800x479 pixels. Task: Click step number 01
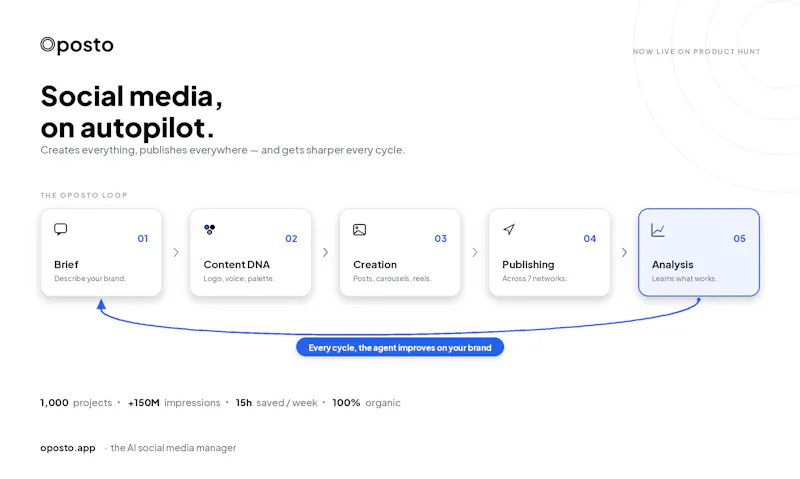coord(143,238)
